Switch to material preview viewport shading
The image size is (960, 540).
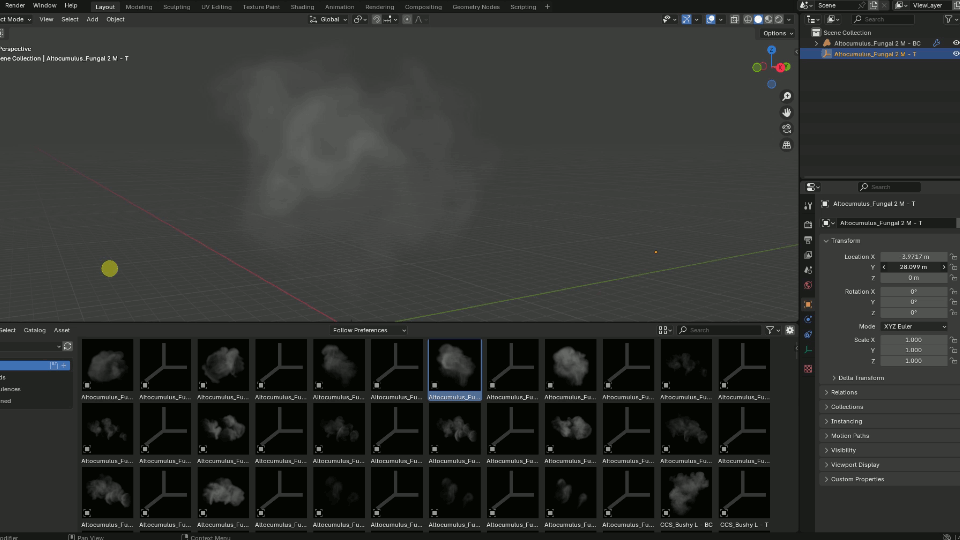coord(768,20)
